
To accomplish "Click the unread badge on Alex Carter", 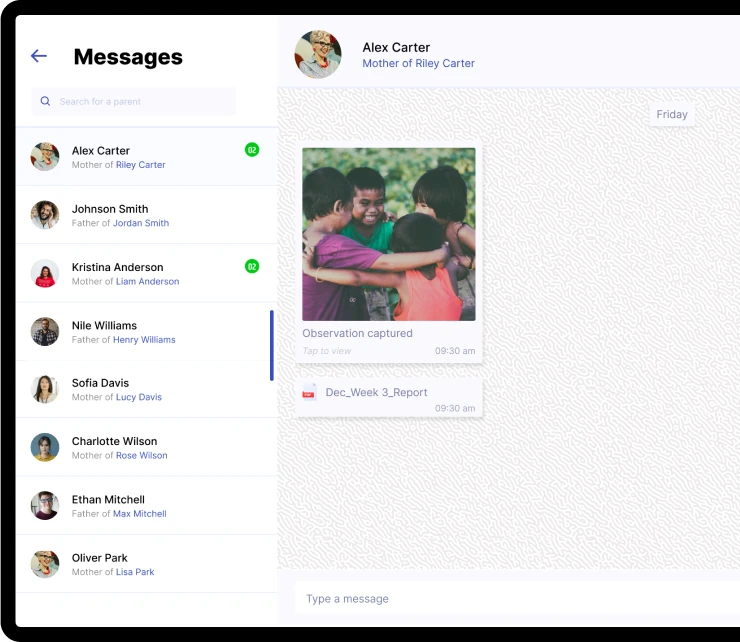I will click(252, 150).
